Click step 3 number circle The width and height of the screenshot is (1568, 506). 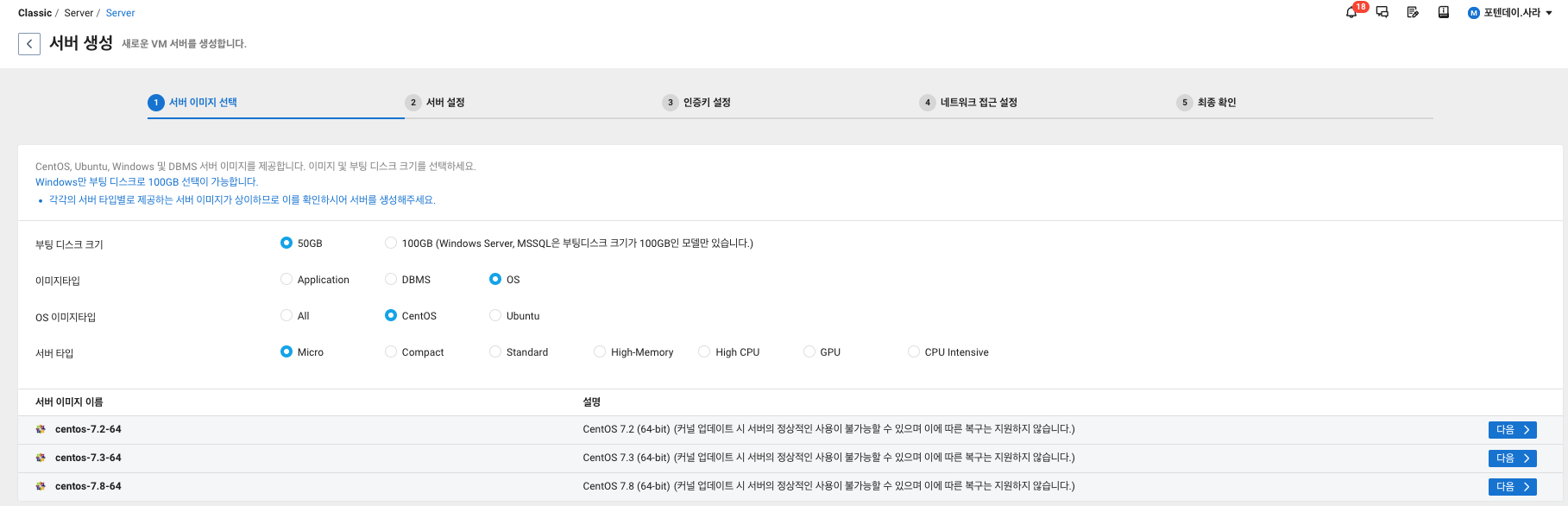pyautogui.click(x=671, y=103)
